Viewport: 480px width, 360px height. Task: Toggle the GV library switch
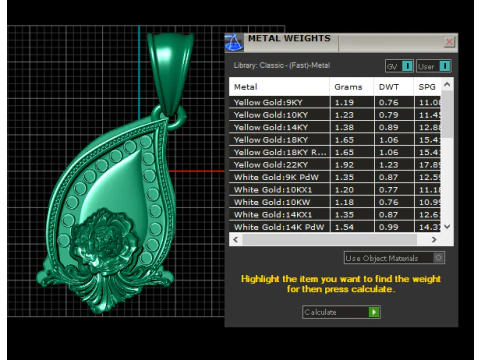[x=399, y=66]
